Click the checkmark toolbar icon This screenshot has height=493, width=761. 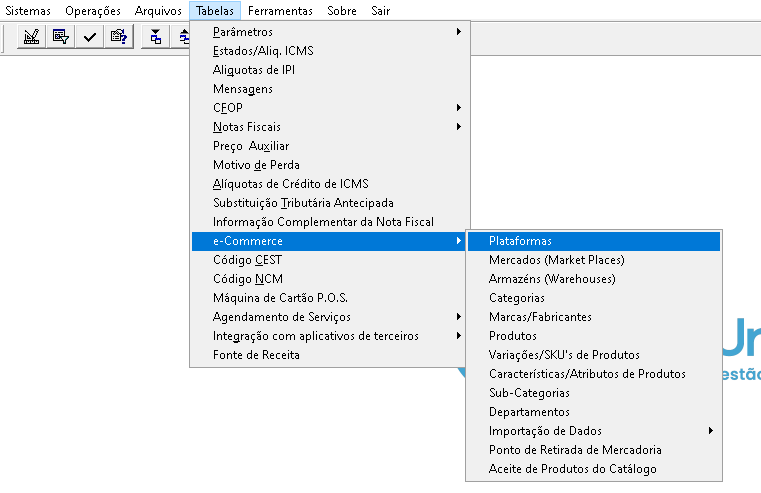[90, 37]
